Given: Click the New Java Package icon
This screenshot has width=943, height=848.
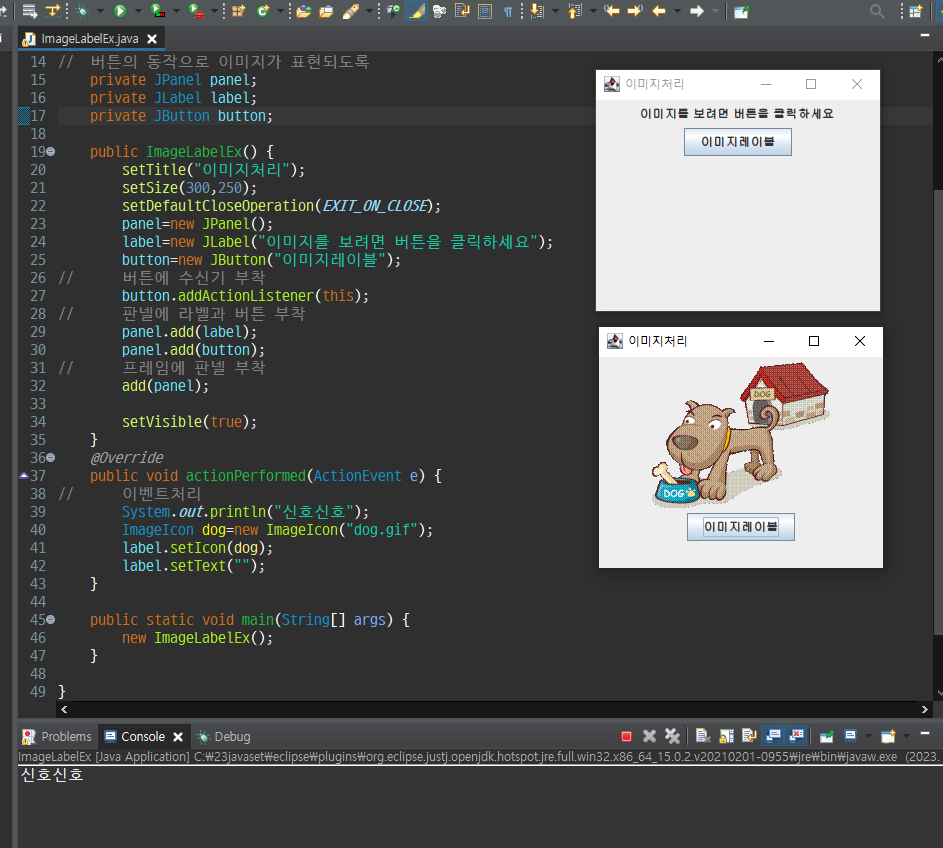Looking at the screenshot, I should pos(239,11).
